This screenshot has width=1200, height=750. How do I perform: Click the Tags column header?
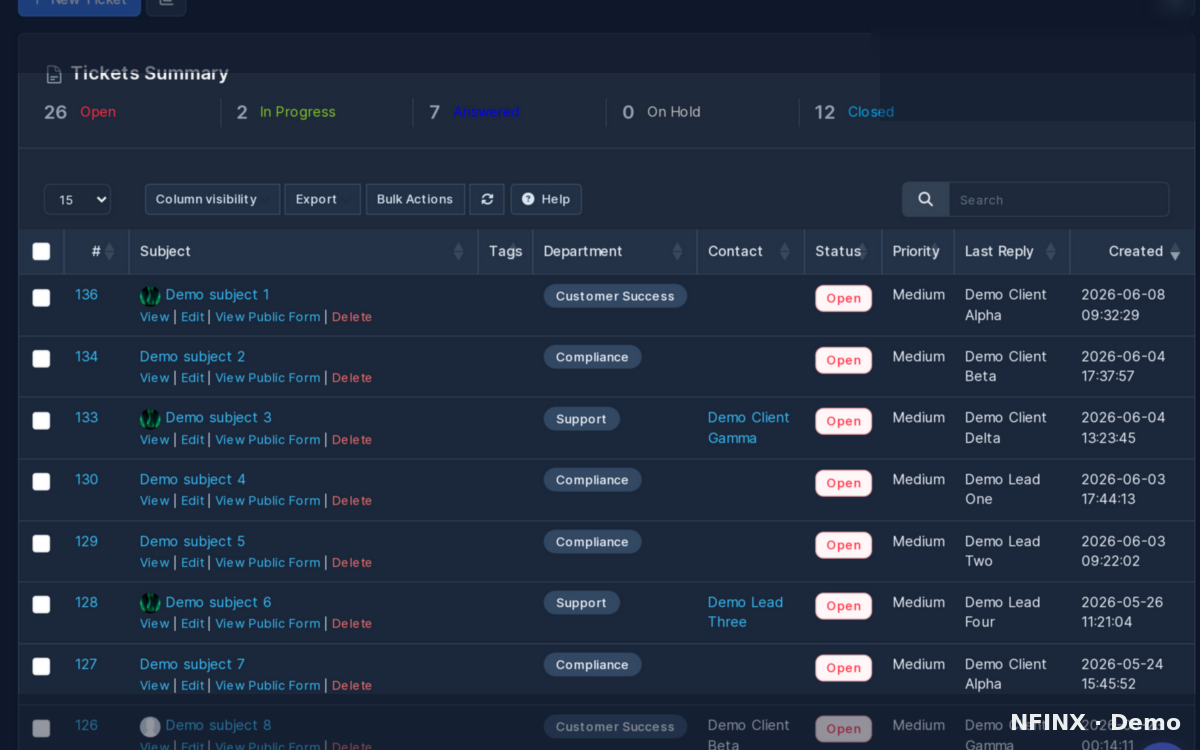(505, 252)
